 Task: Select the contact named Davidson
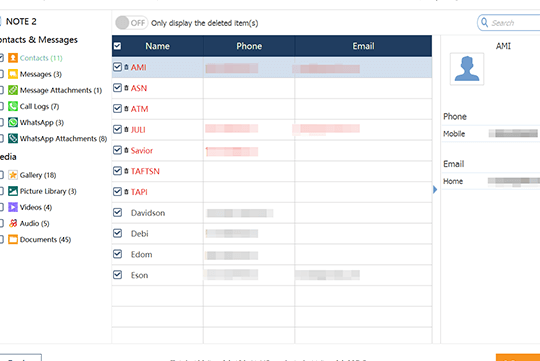[x=148, y=213]
